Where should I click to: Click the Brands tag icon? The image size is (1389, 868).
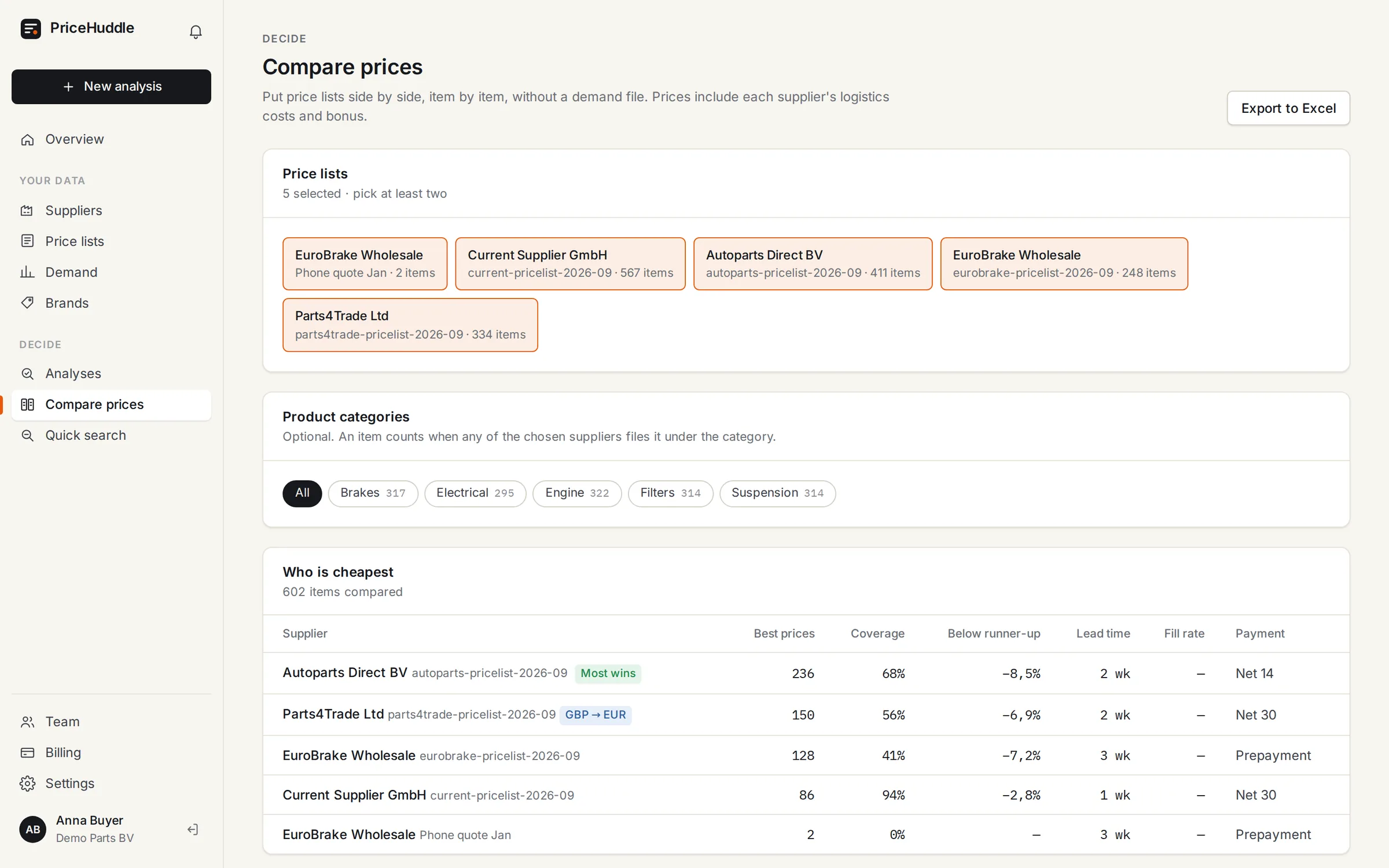pos(27,303)
